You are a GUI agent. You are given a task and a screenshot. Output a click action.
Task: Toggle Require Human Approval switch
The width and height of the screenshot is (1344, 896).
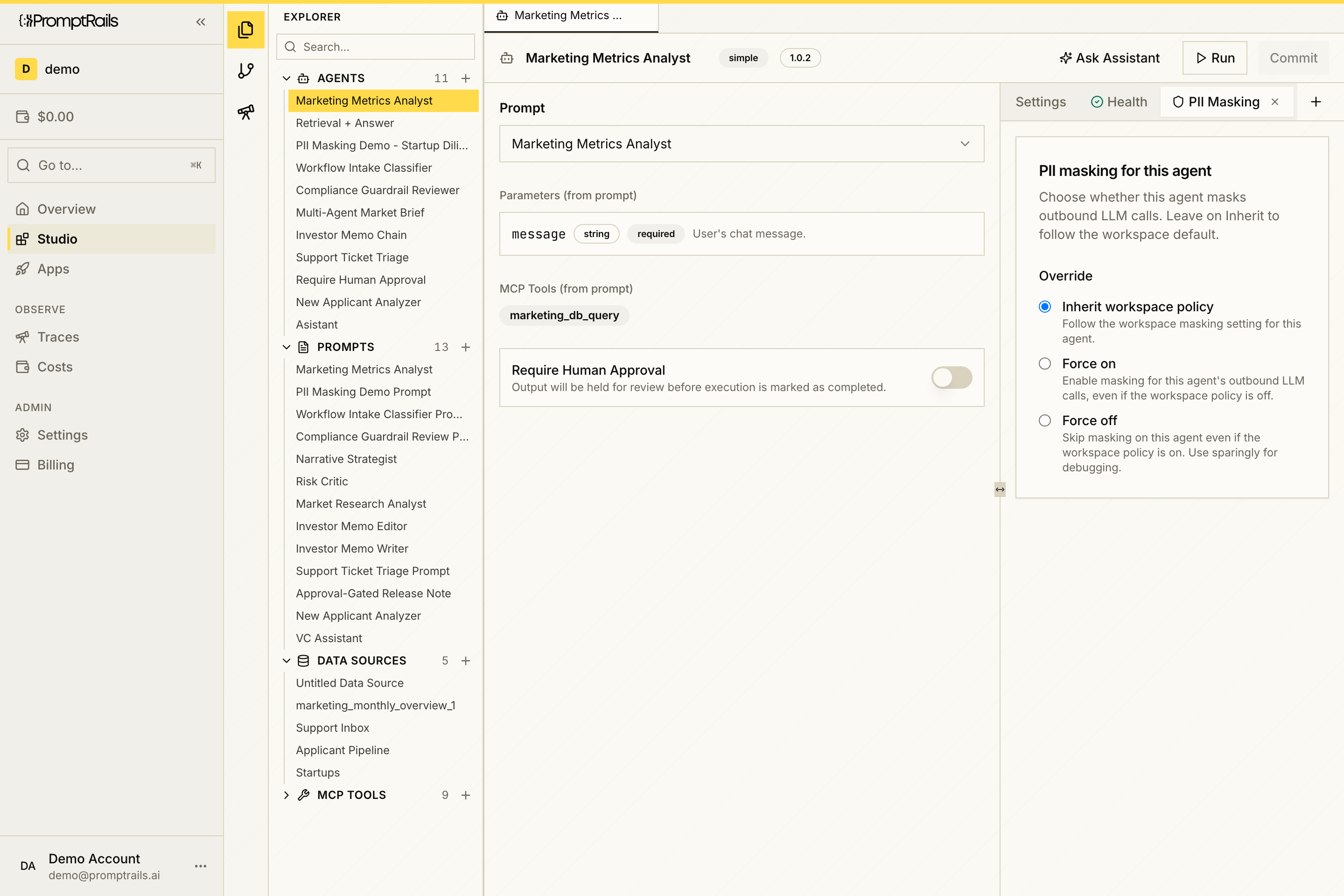pyautogui.click(x=952, y=377)
